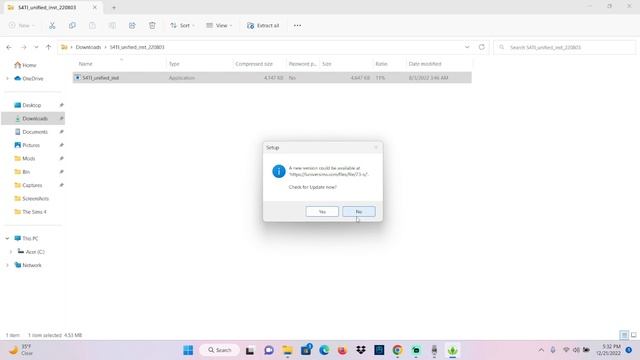Close the S4TI_unified_inst tab
This screenshot has height=360, width=640.
tap(95, 7)
